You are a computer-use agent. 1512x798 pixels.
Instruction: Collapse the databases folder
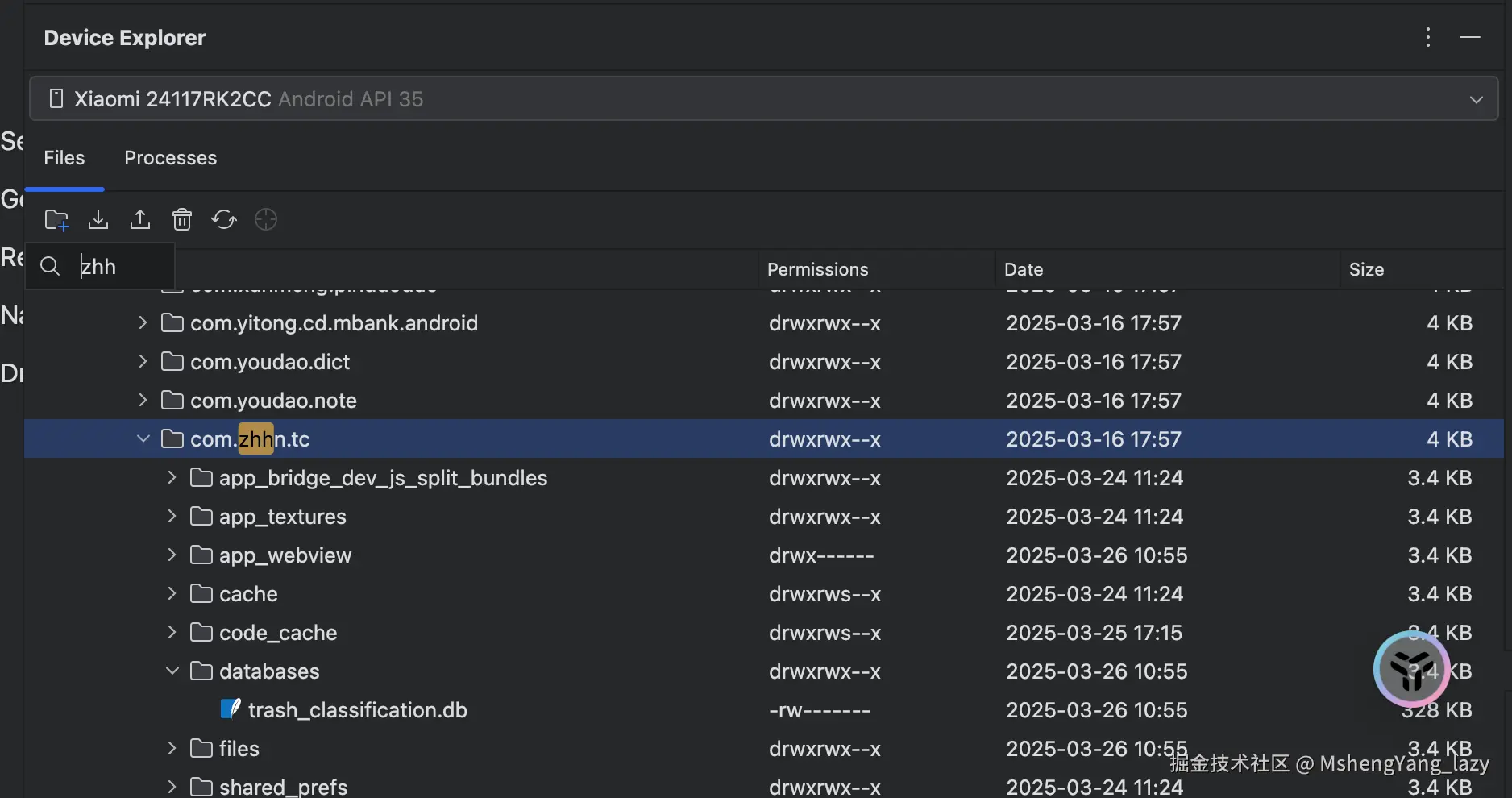pyautogui.click(x=172, y=671)
